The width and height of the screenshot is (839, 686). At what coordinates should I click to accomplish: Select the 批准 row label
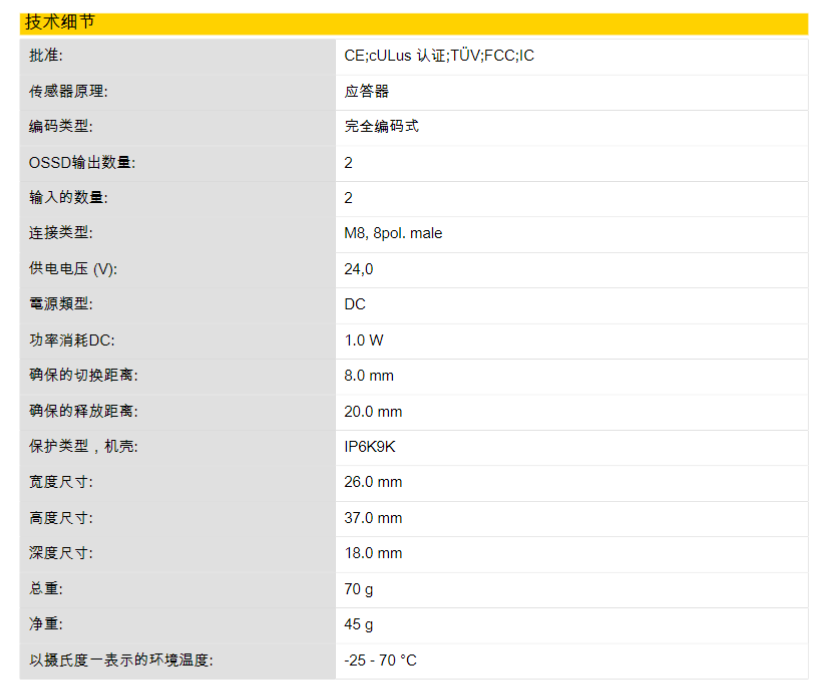[46, 56]
